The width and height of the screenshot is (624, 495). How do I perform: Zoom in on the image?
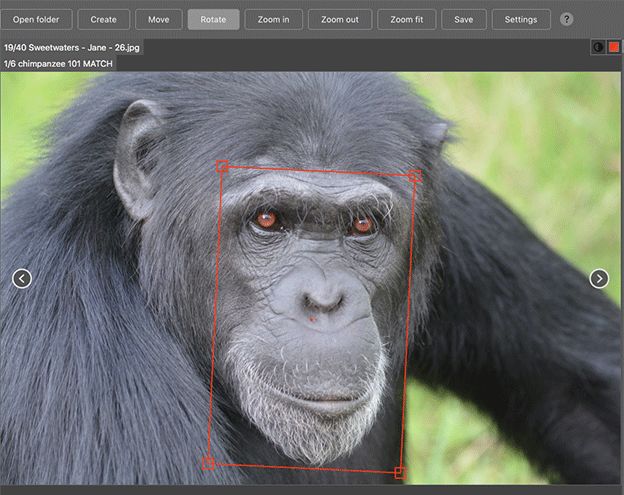click(x=273, y=19)
